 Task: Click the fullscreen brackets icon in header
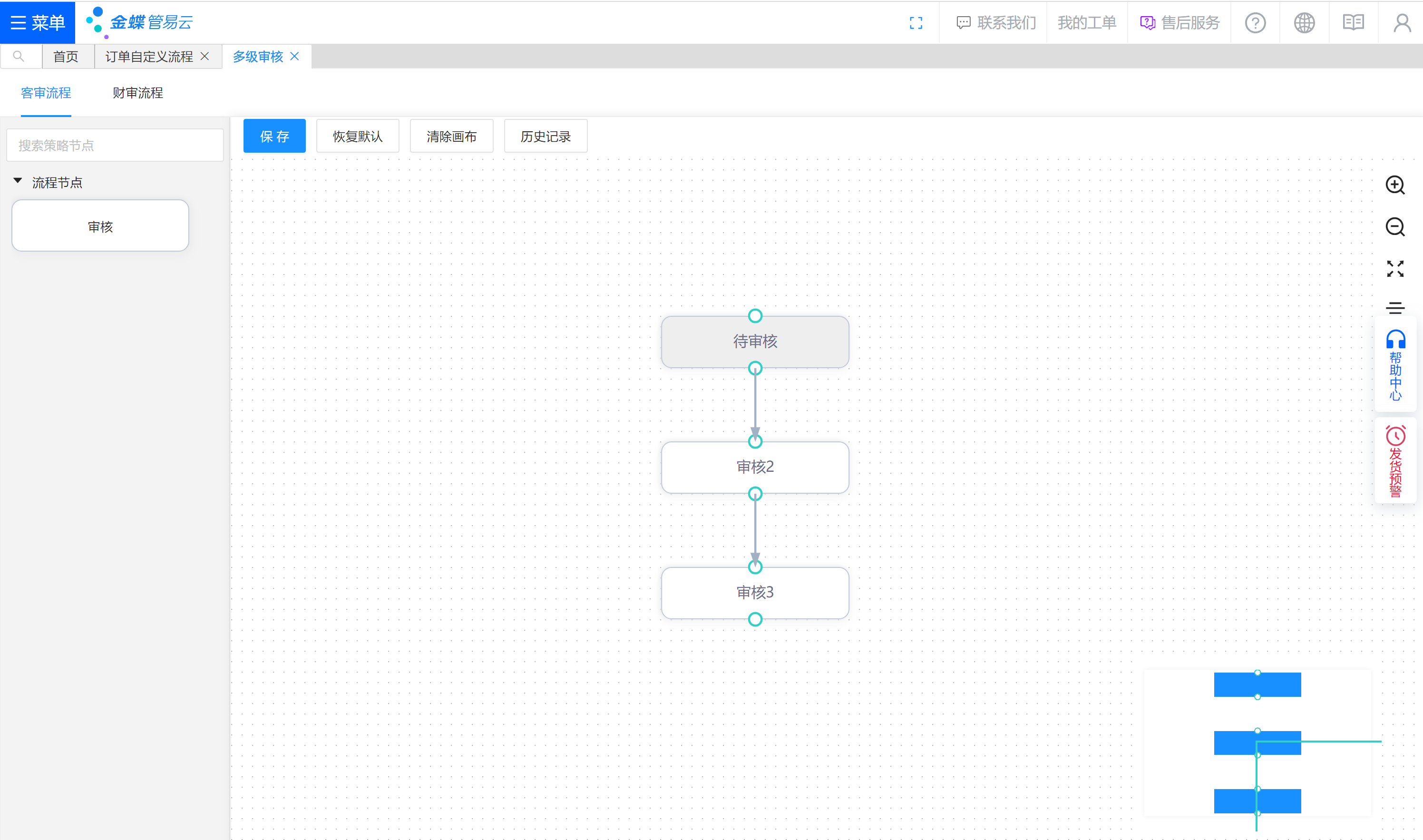click(916, 23)
